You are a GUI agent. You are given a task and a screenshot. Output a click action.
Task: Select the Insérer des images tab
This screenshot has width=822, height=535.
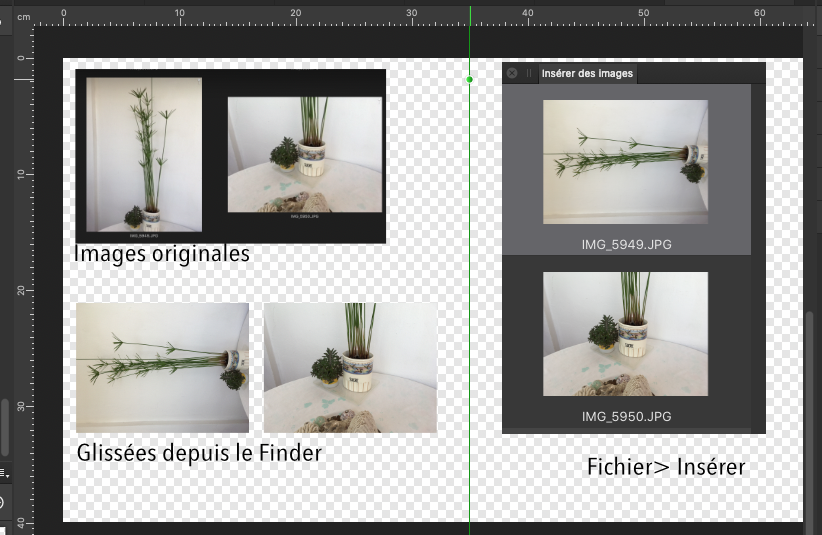[x=587, y=73]
